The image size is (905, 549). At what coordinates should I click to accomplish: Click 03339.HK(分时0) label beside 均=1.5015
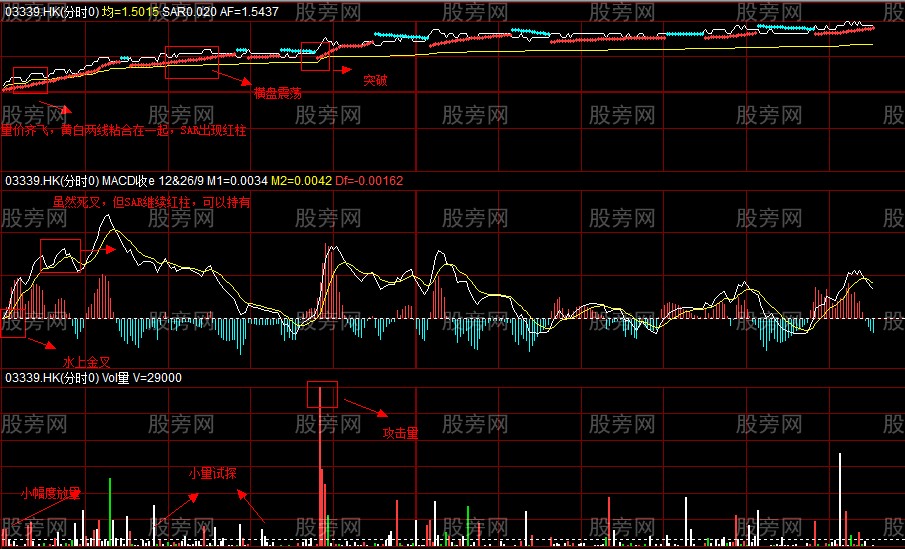[x=52, y=11]
